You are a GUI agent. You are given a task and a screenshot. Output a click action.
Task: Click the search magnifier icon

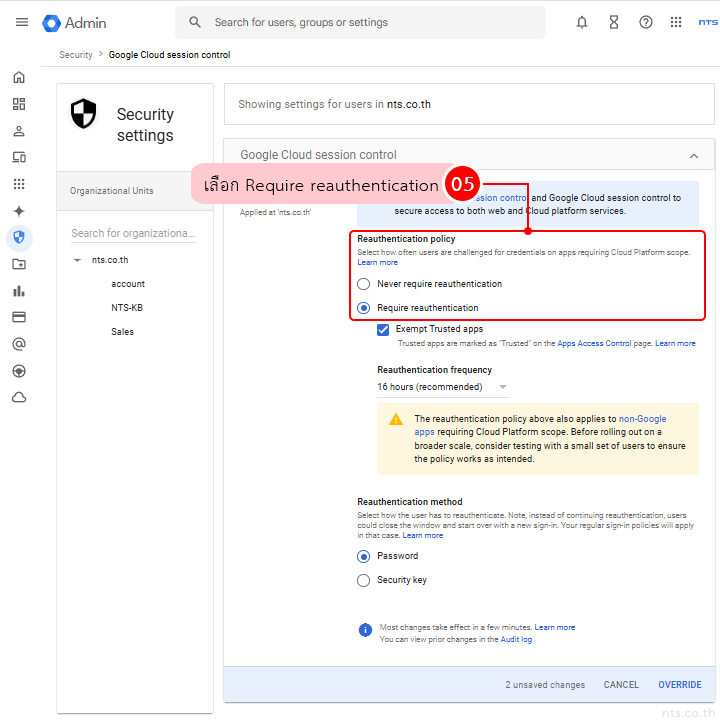195,22
